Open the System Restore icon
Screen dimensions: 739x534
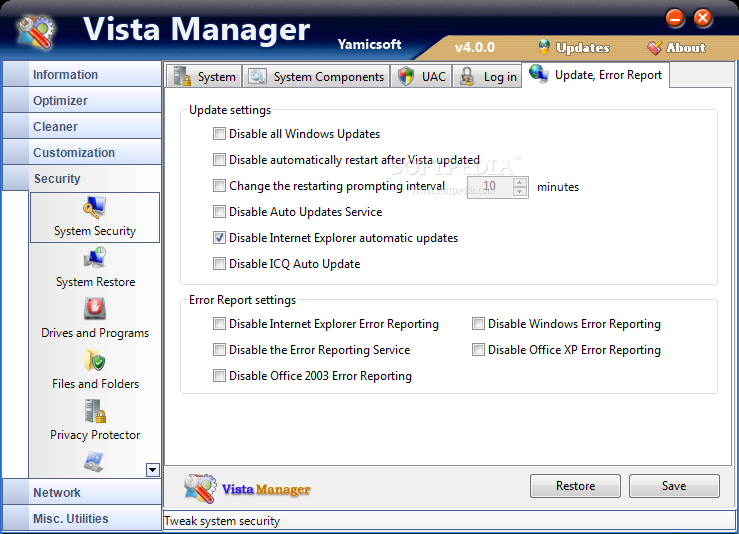click(x=95, y=258)
